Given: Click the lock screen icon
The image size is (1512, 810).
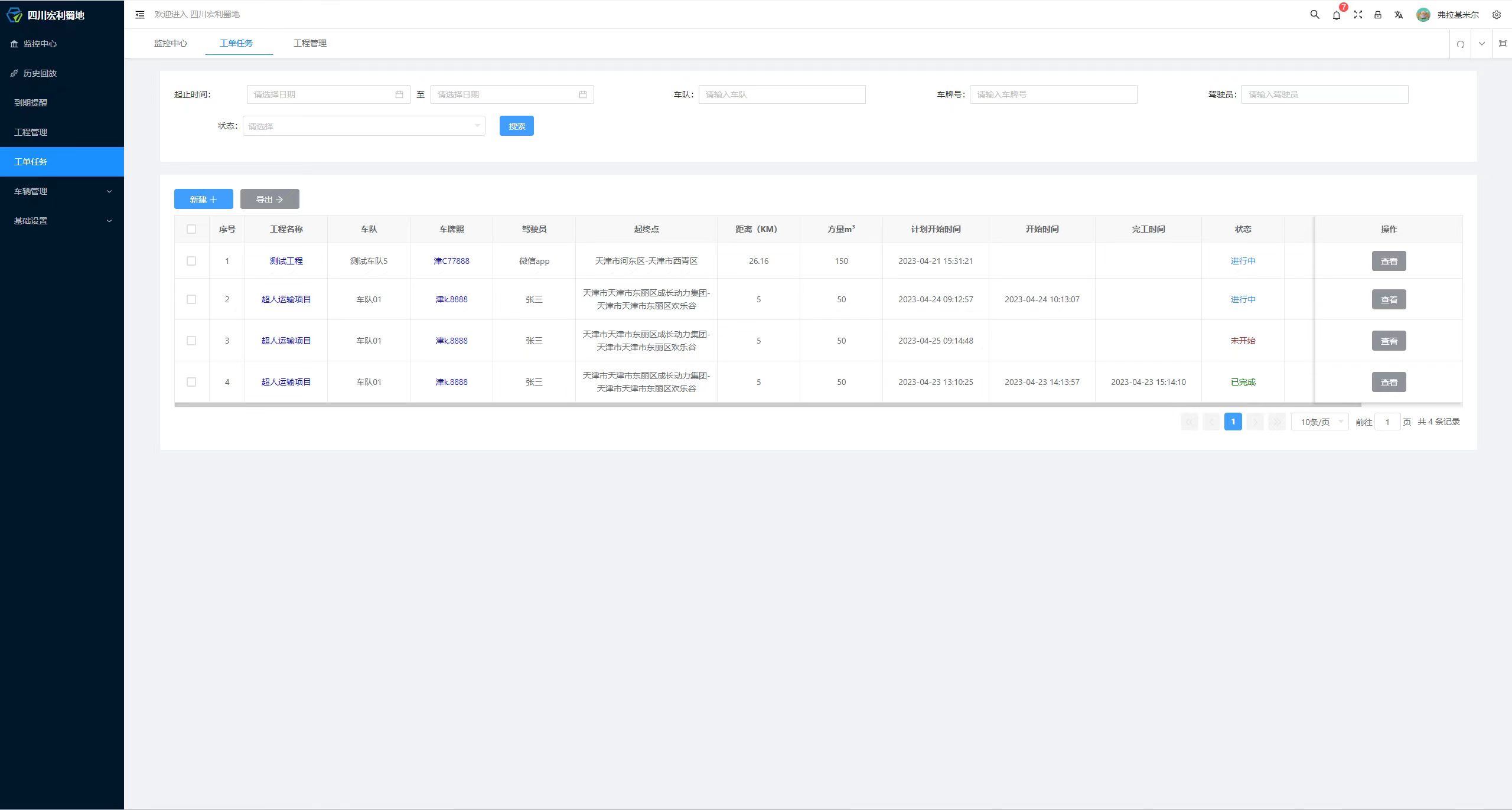Looking at the screenshot, I should click(1378, 15).
